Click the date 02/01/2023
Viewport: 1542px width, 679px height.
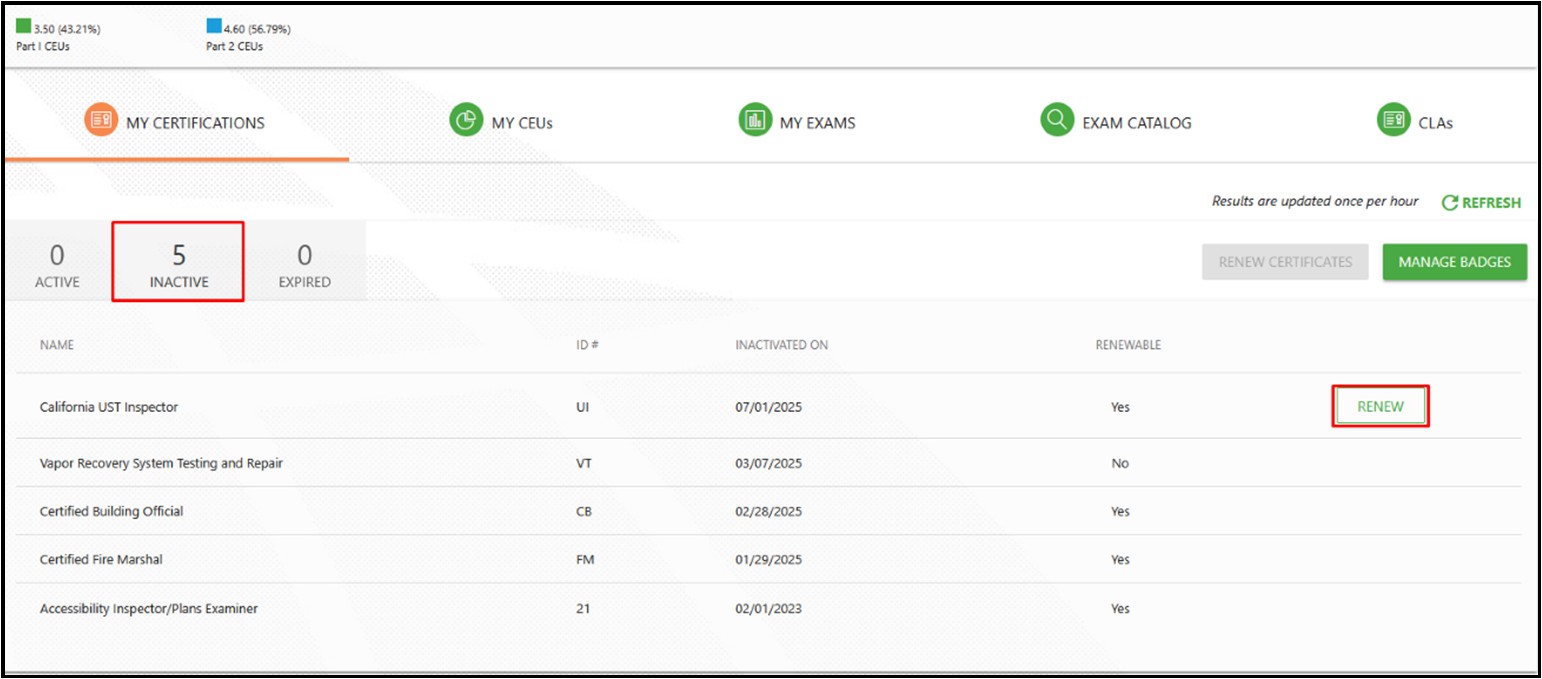(x=769, y=608)
